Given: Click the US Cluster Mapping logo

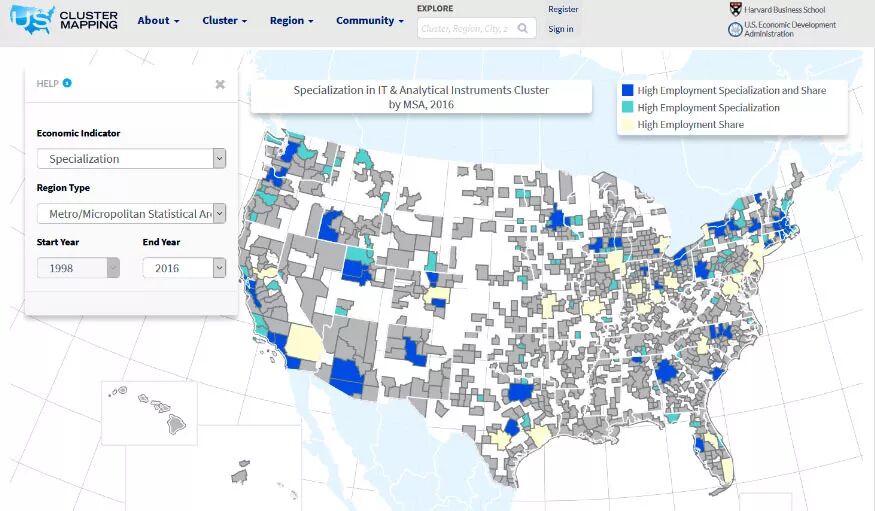Looking at the screenshot, I should coord(64,20).
